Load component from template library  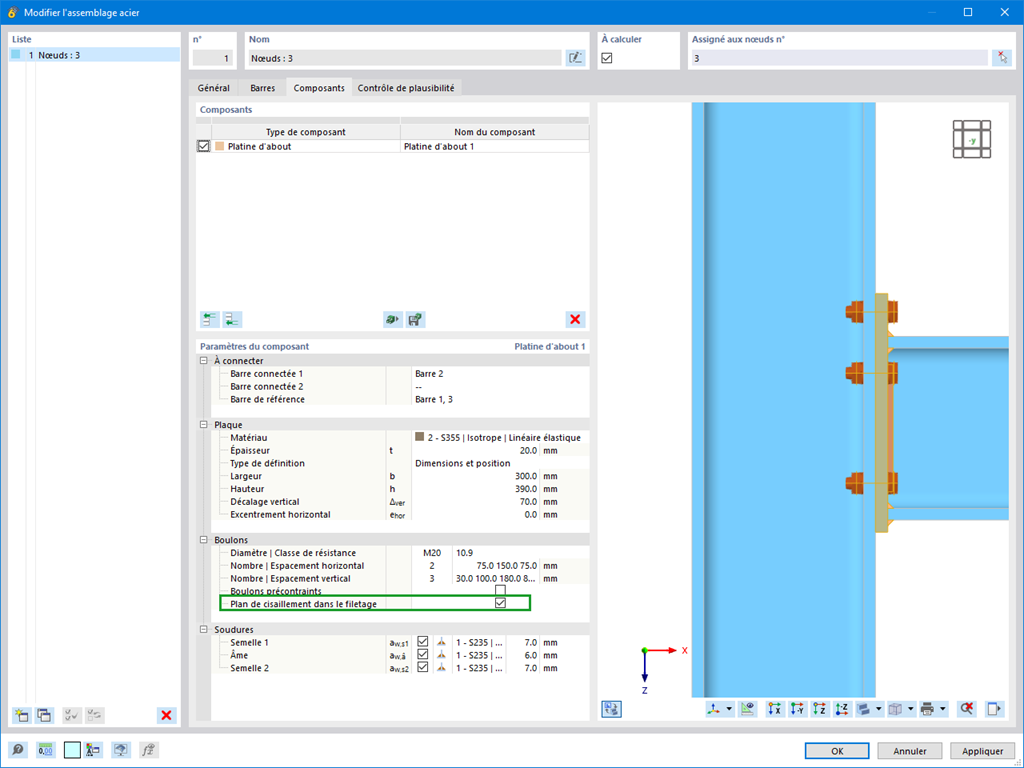tap(392, 319)
